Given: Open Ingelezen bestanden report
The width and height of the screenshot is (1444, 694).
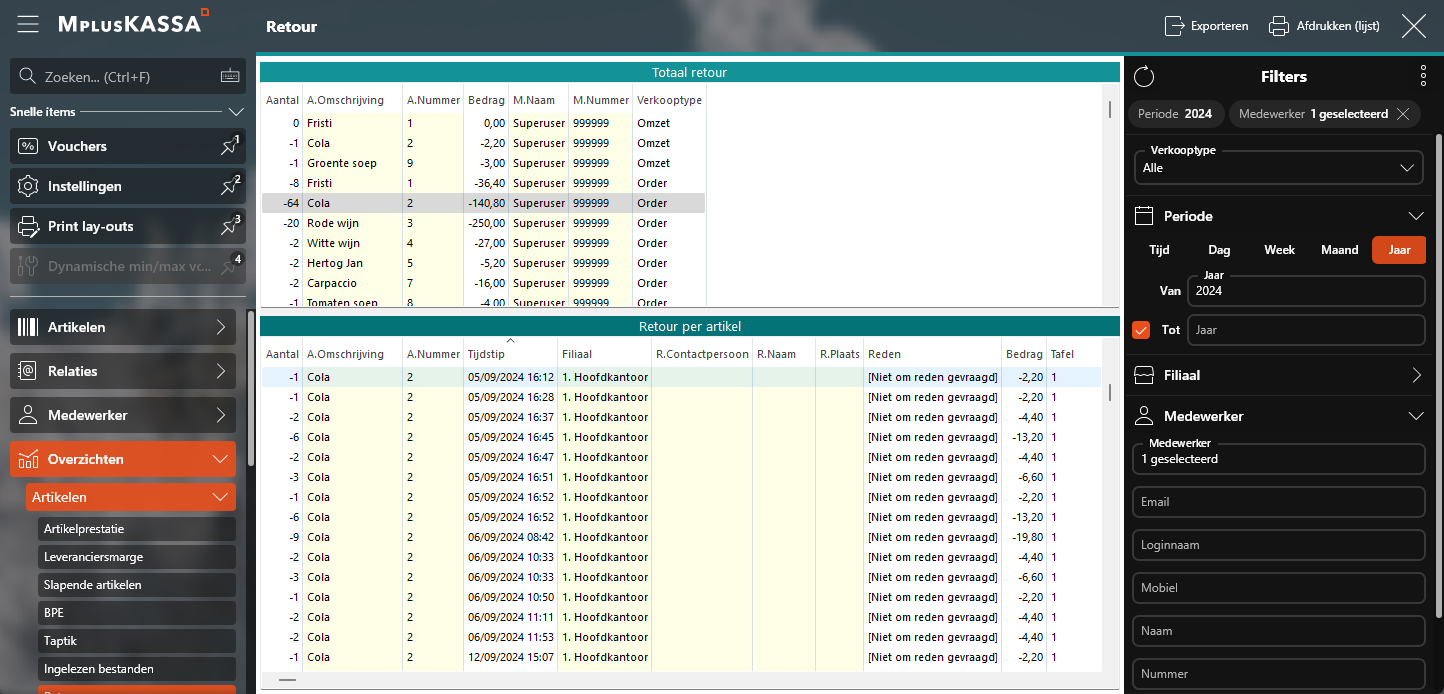Looking at the screenshot, I should click(x=137, y=669).
